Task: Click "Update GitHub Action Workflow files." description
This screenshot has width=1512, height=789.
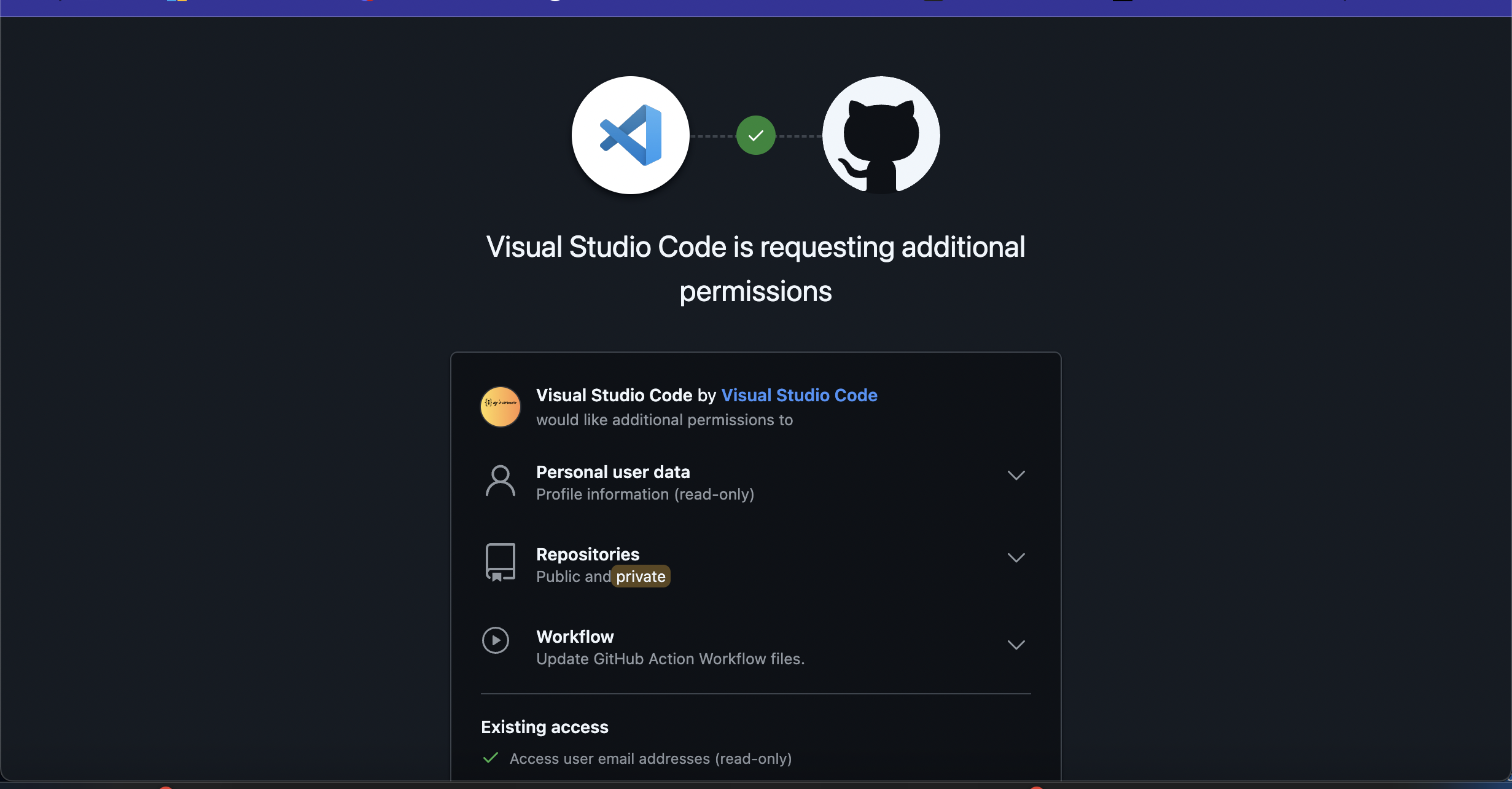Action: [670, 659]
